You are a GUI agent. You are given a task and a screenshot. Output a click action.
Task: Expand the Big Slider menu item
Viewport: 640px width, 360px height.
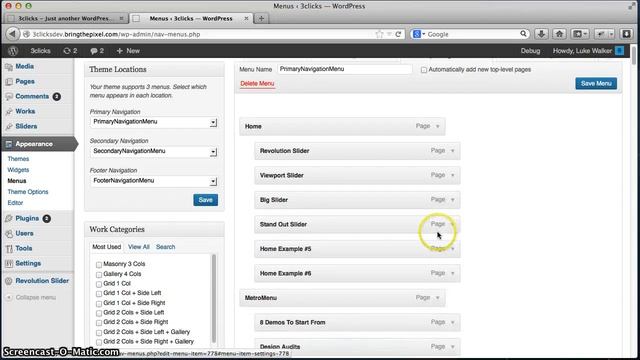pyautogui.click(x=453, y=200)
